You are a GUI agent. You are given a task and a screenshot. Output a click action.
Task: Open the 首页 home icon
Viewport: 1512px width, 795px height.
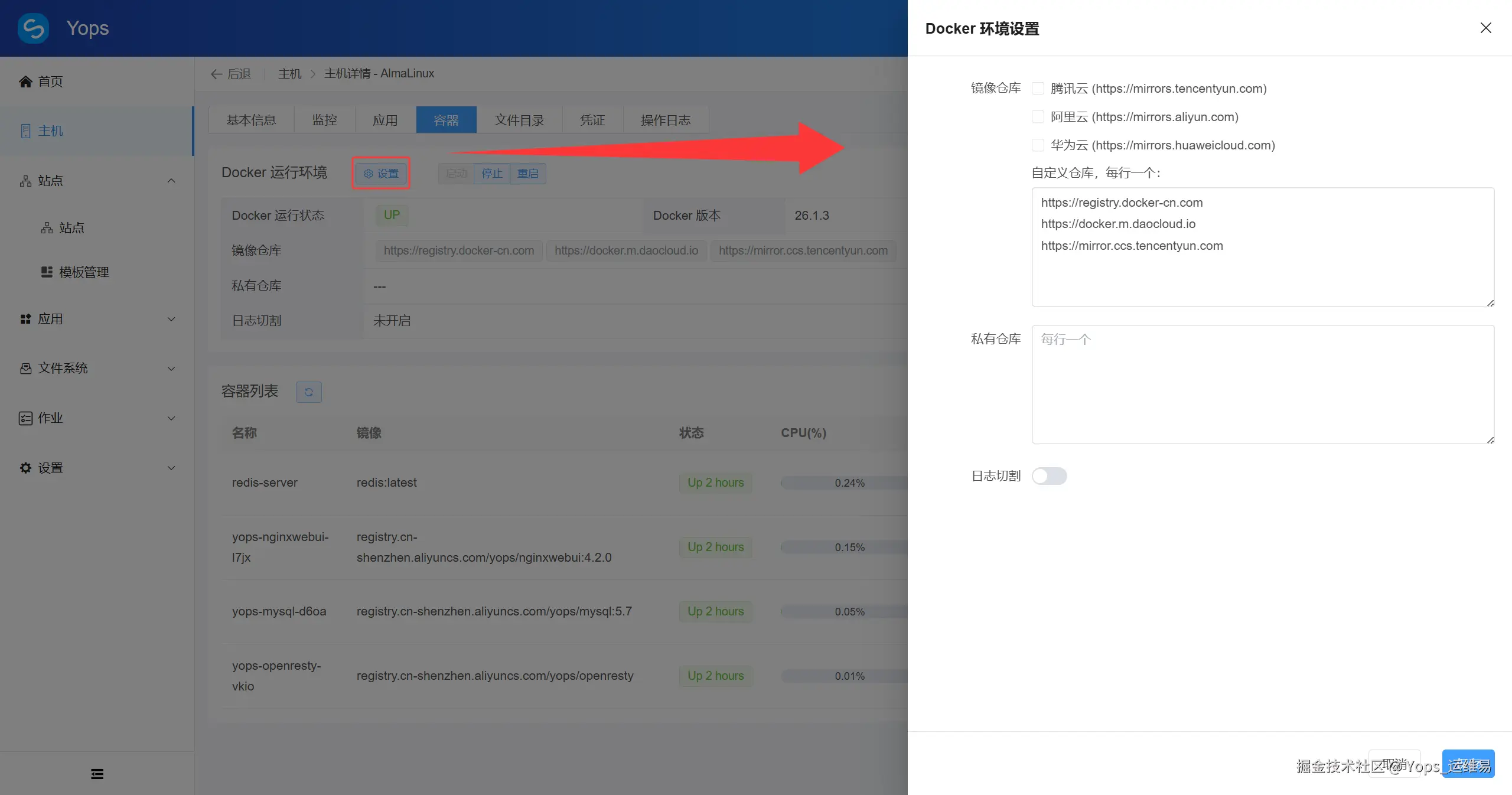pos(25,82)
